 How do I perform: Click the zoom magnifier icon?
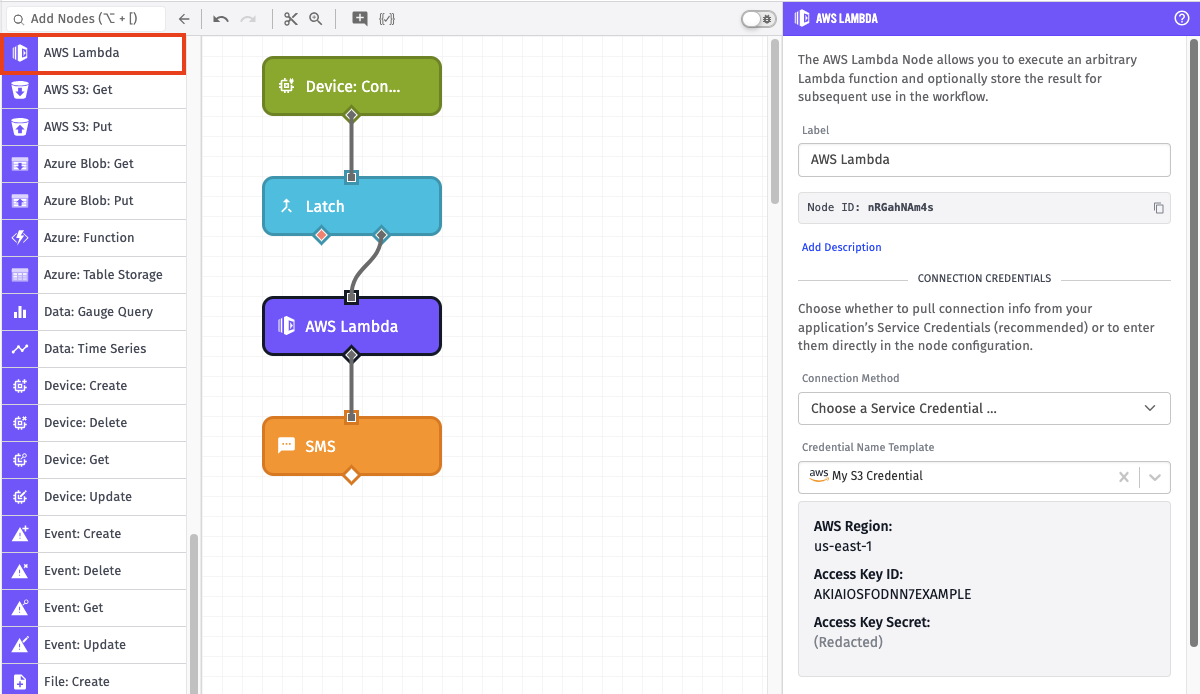tap(316, 18)
